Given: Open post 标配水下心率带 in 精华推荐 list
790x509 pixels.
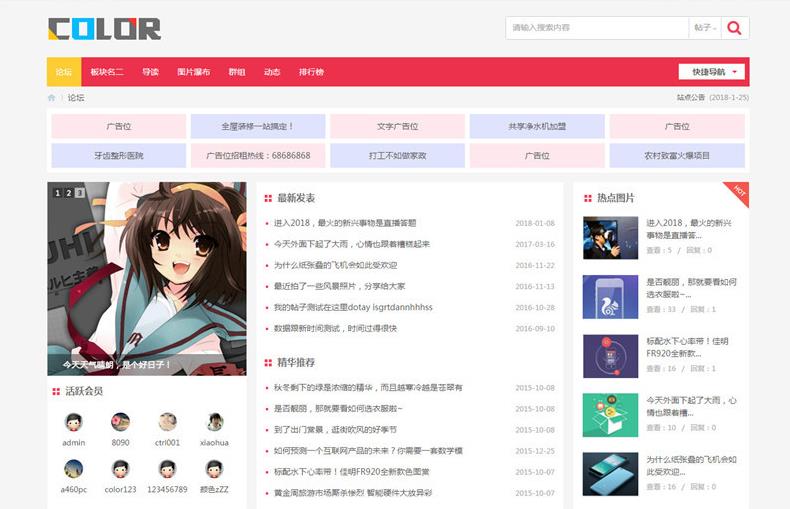Looking at the screenshot, I should click(352, 472).
